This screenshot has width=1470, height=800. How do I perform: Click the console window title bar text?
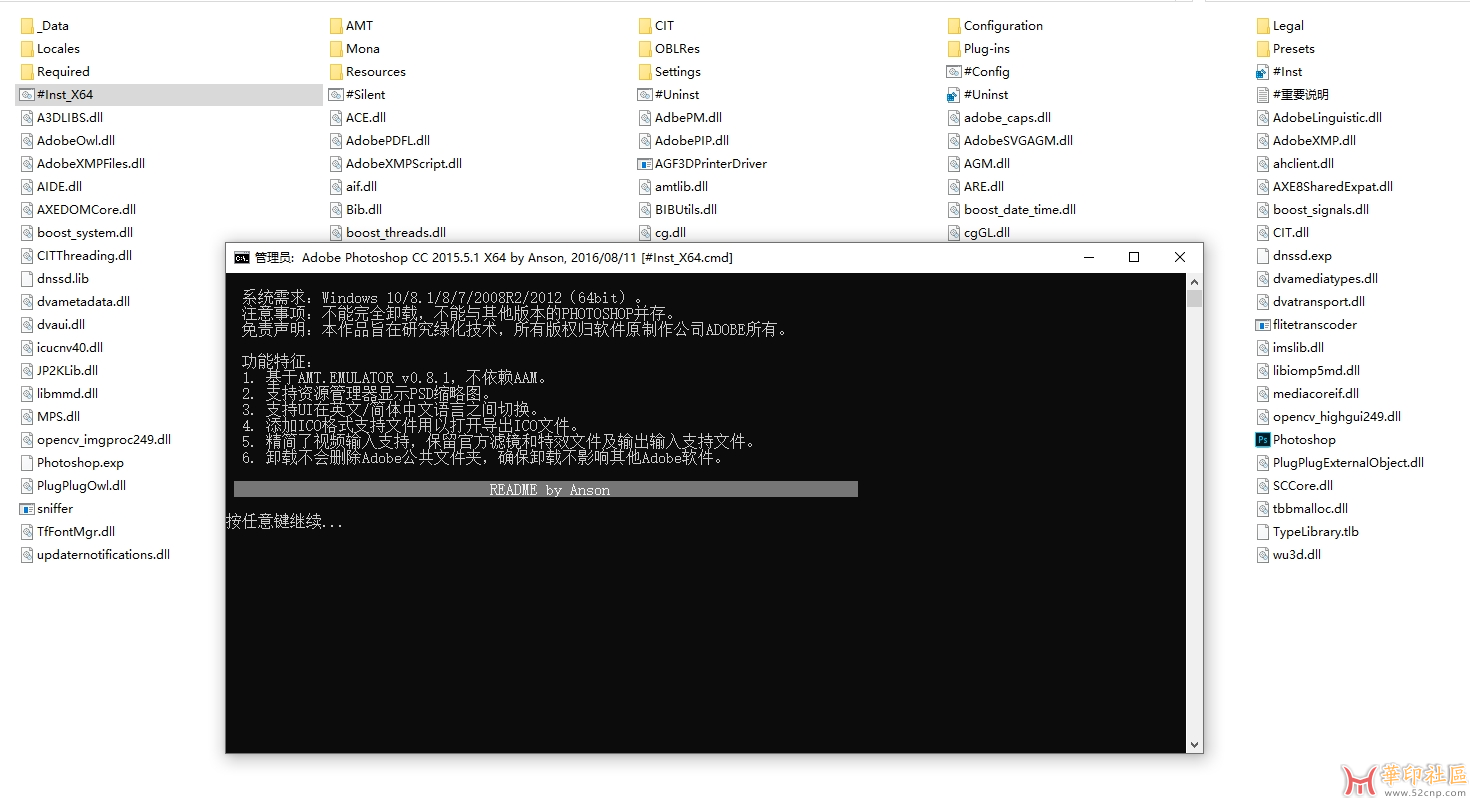[494, 258]
